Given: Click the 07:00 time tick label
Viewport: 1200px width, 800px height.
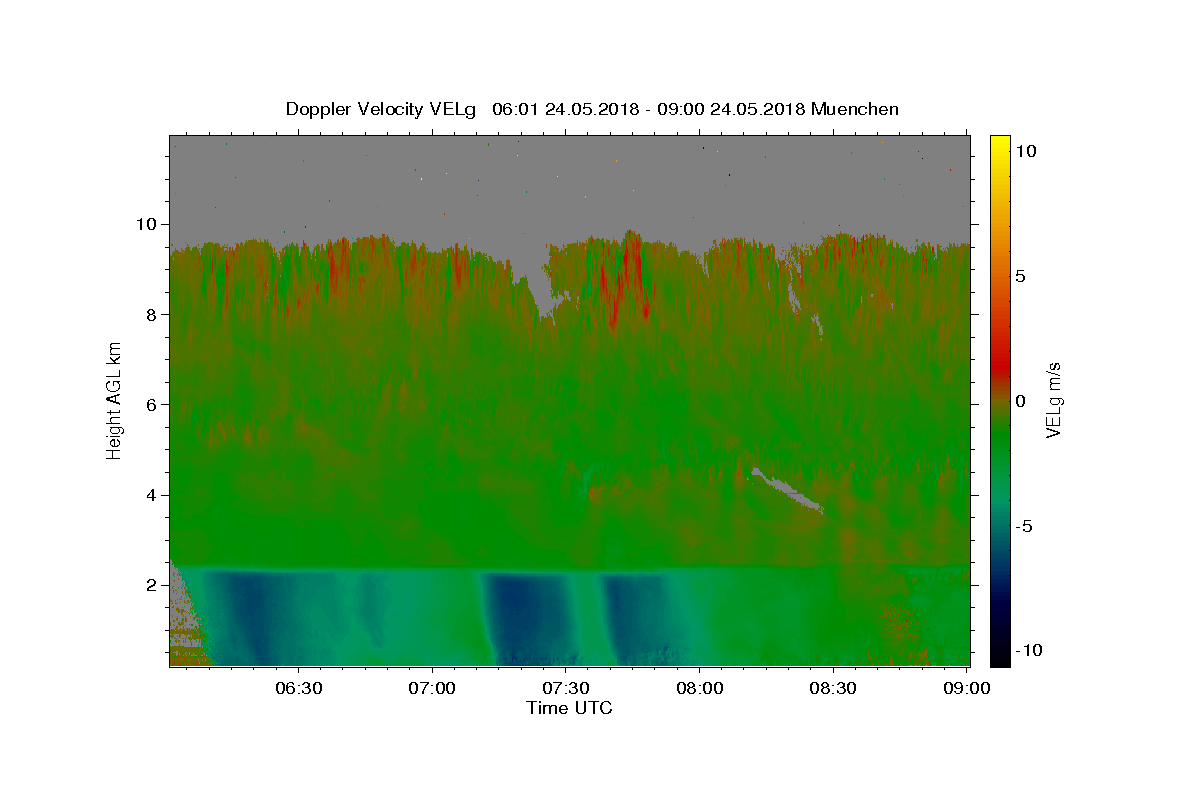Looking at the screenshot, I should pyautogui.click(x=433, y=688).
